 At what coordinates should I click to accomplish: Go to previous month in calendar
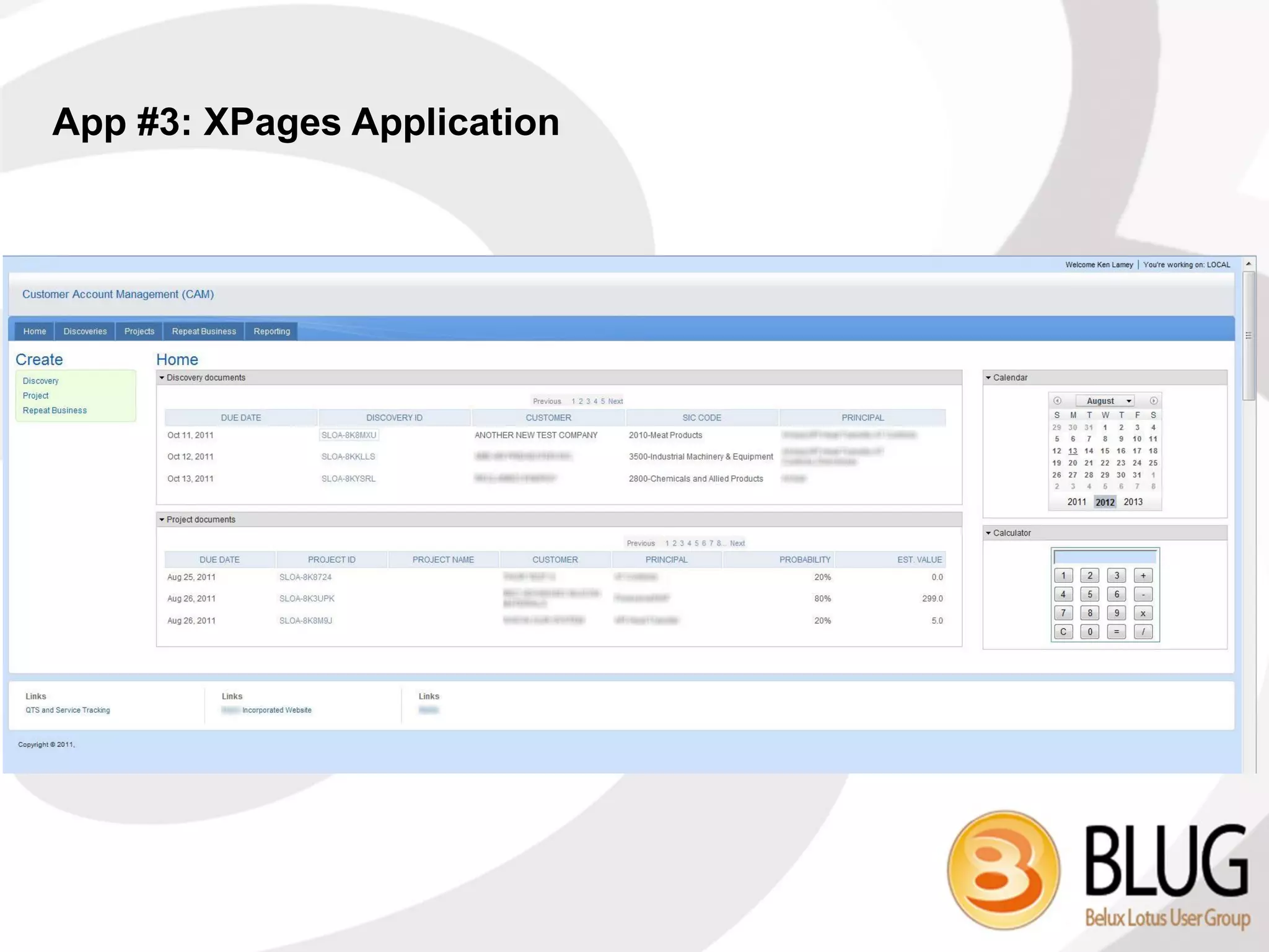1057,401
